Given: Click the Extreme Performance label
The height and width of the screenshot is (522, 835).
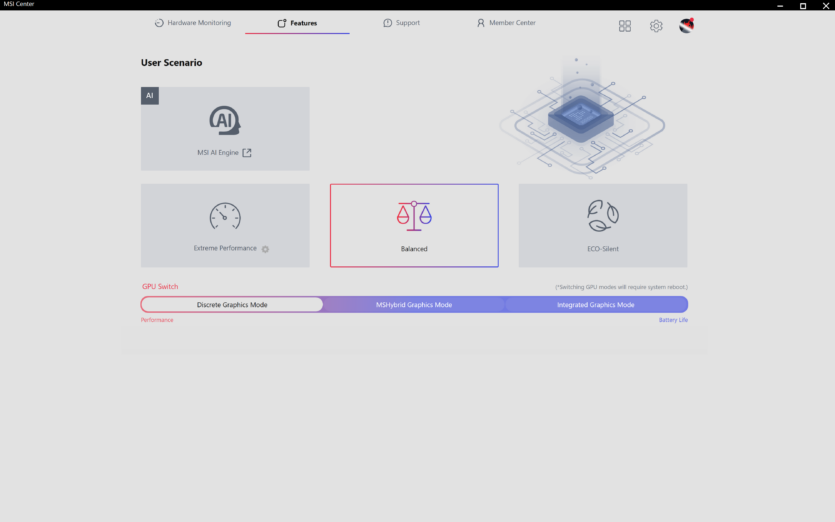Looking at the screenshot, I should pyautogui.click(x=225, y=248).
